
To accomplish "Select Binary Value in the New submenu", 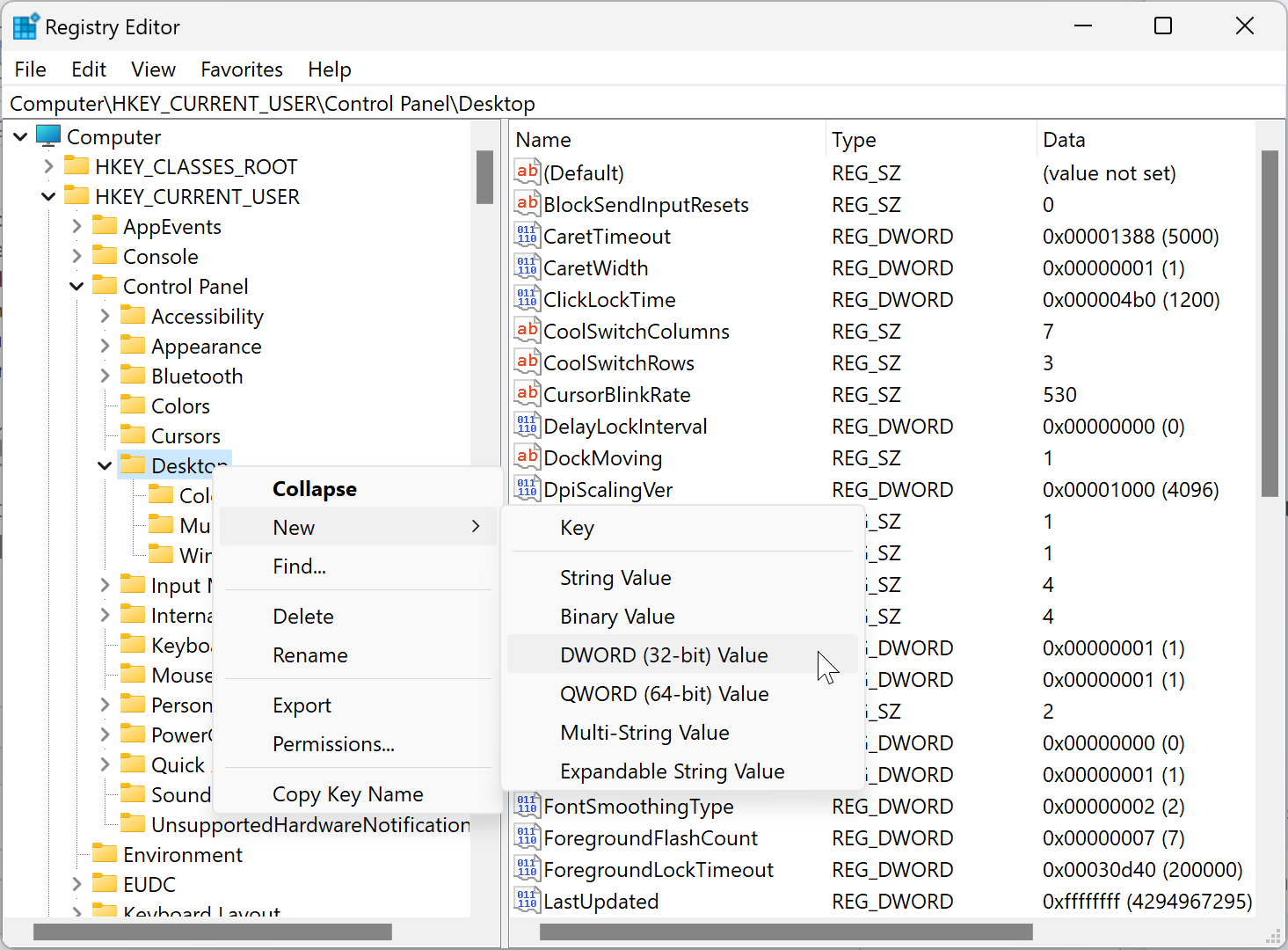I will click(x=682, y=617).
